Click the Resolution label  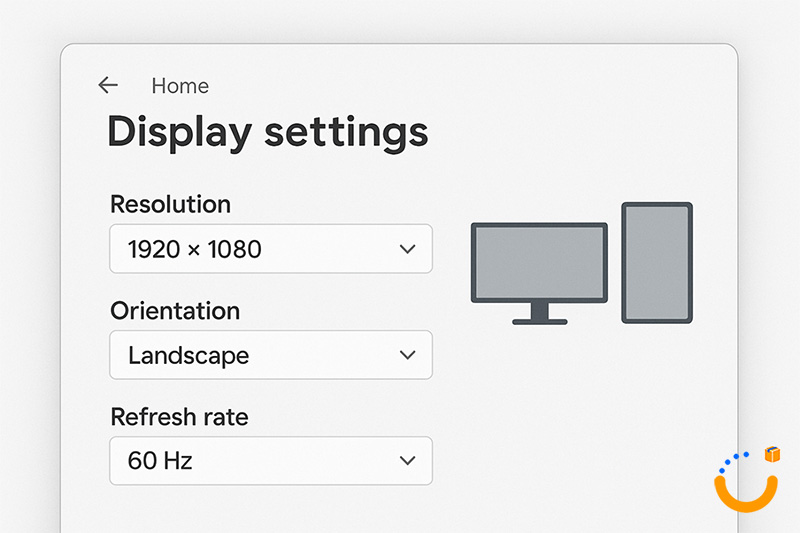pos(170,204)
